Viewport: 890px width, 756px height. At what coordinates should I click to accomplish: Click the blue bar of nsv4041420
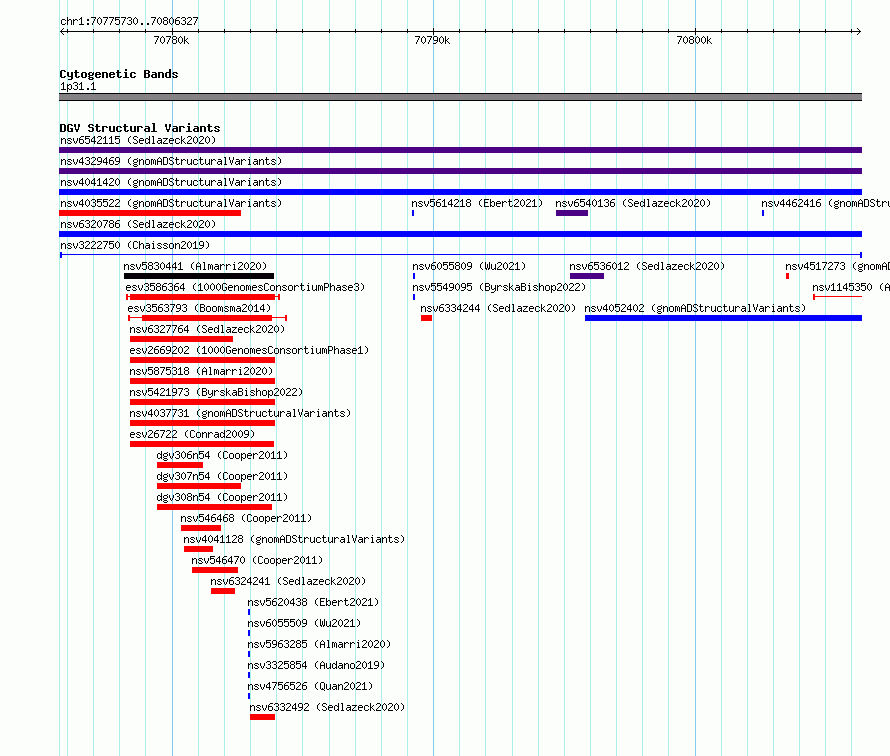460,192
